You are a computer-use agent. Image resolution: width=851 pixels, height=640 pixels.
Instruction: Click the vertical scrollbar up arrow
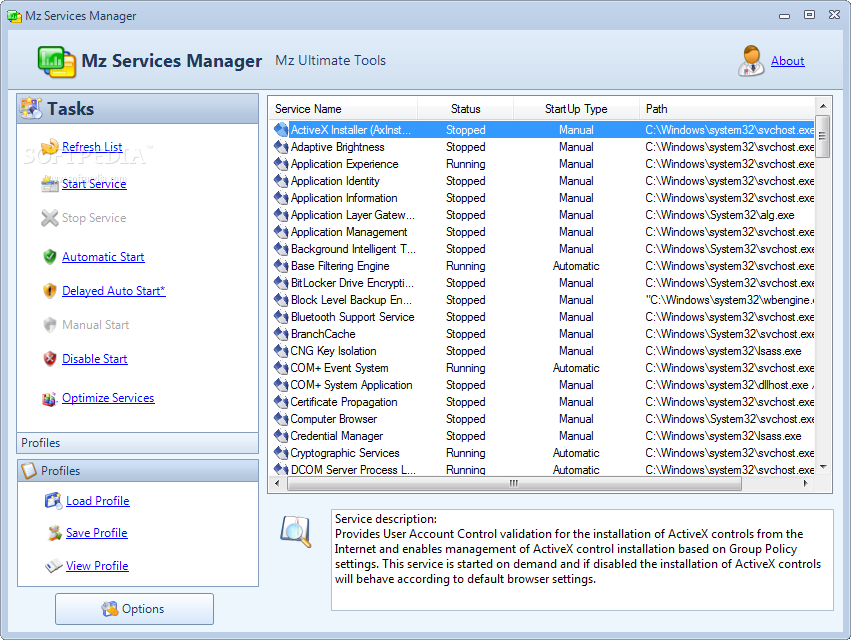[823, 106]
